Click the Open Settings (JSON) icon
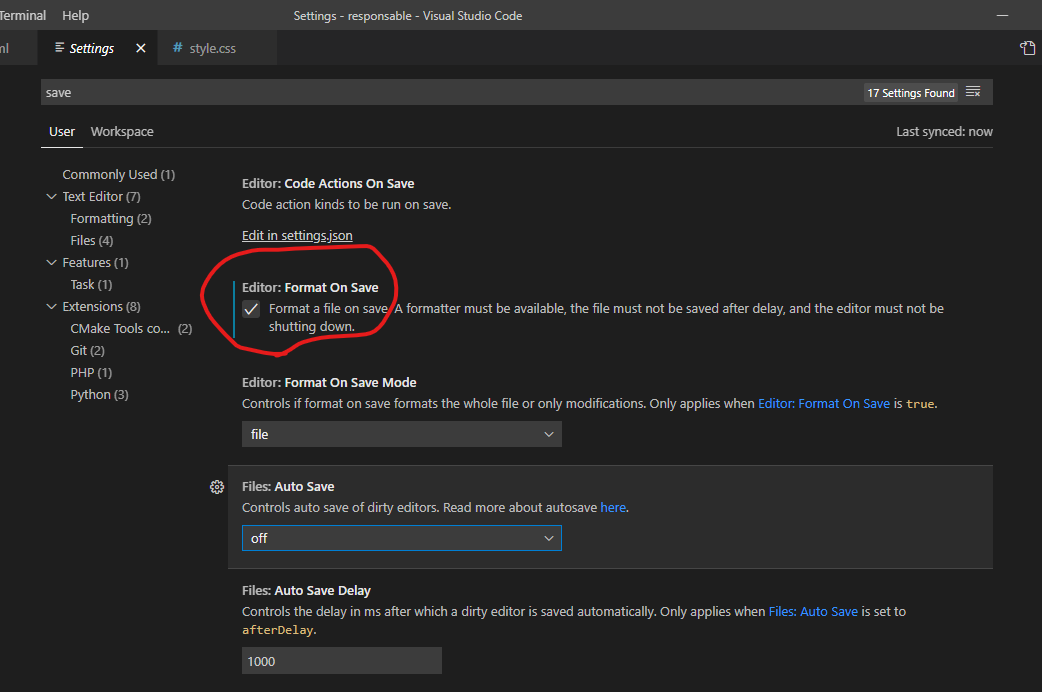The height and width of the screenshot is (692, 1042). click(1027, 48)
